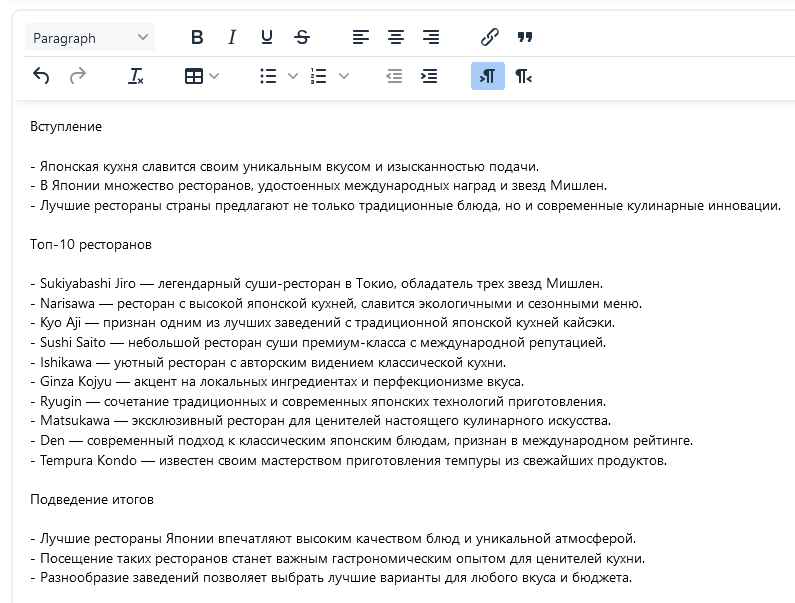Apply a numbered list
This screenshot has width=795, height=603.
[x=319, y=76]
